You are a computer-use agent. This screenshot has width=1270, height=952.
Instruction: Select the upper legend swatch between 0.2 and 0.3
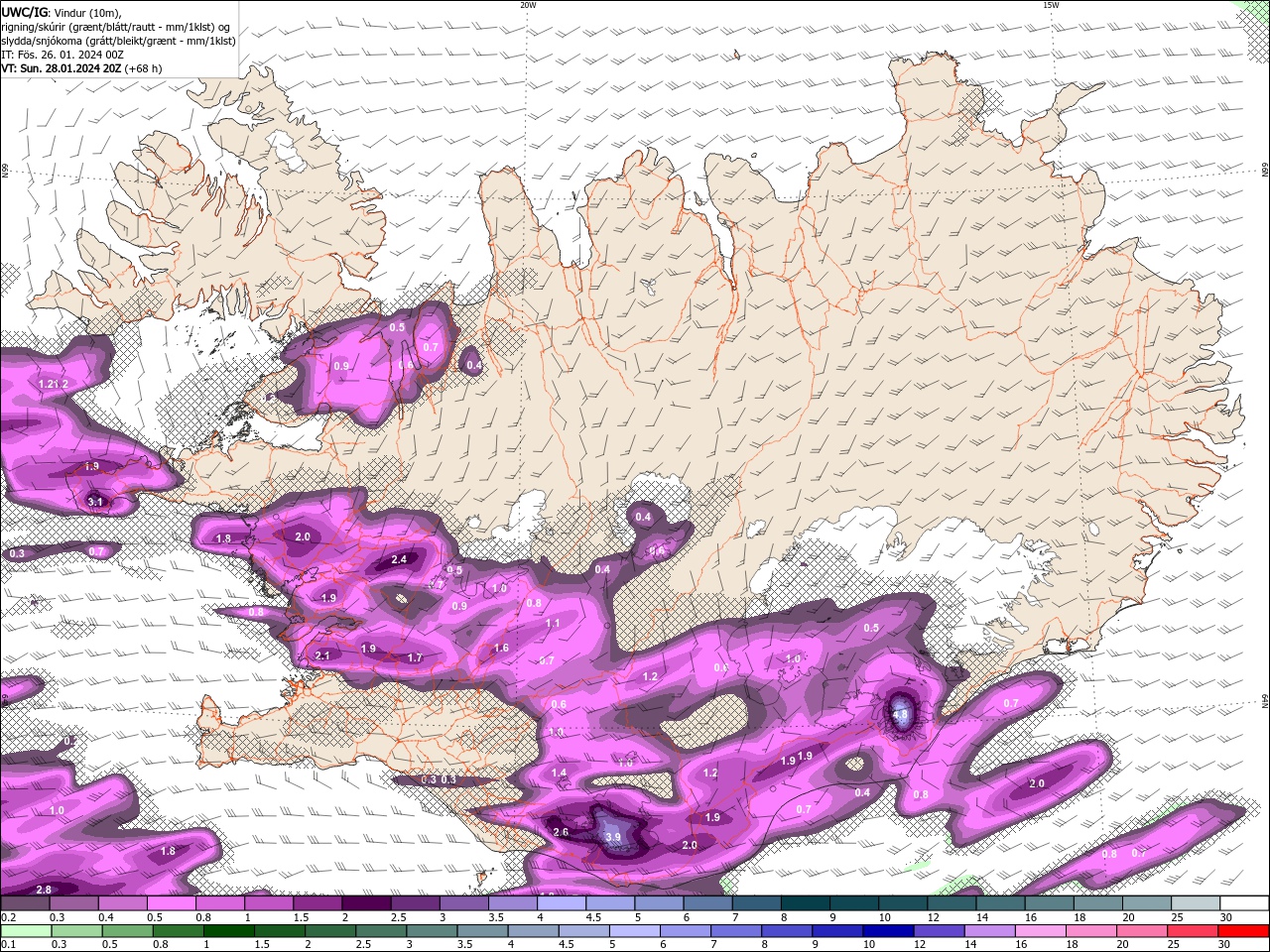[x=25, y=903]
